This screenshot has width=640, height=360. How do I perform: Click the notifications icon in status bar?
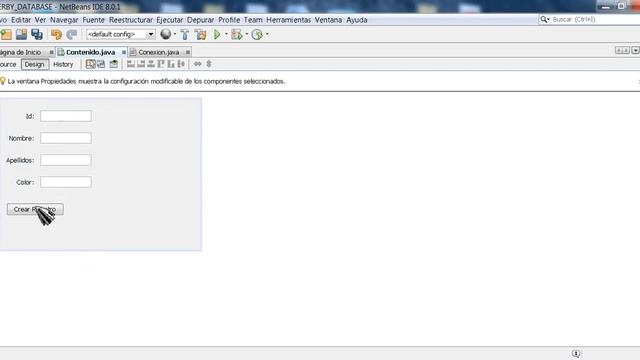[576, 353]
